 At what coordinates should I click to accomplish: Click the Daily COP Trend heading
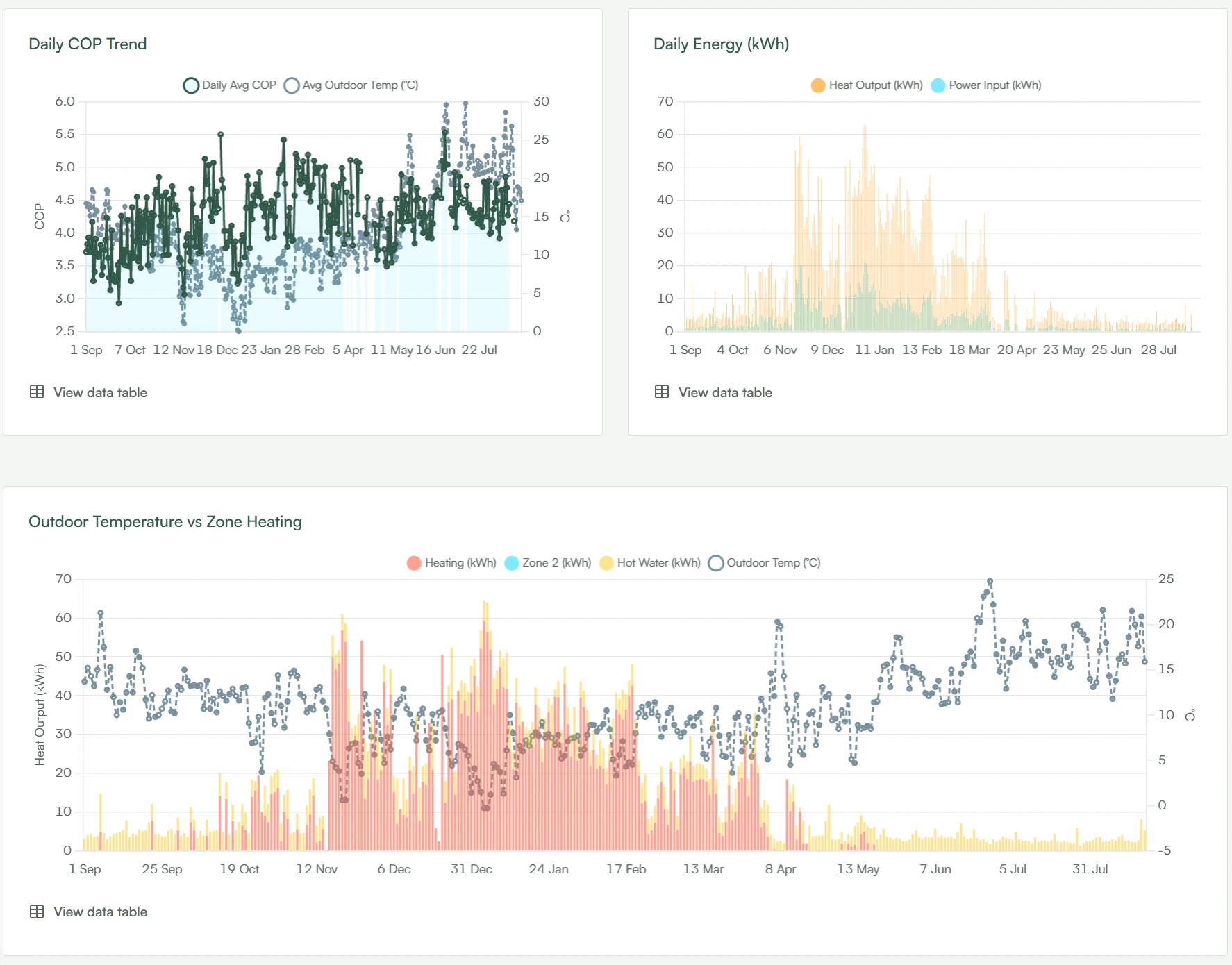(x=88, y=44)
